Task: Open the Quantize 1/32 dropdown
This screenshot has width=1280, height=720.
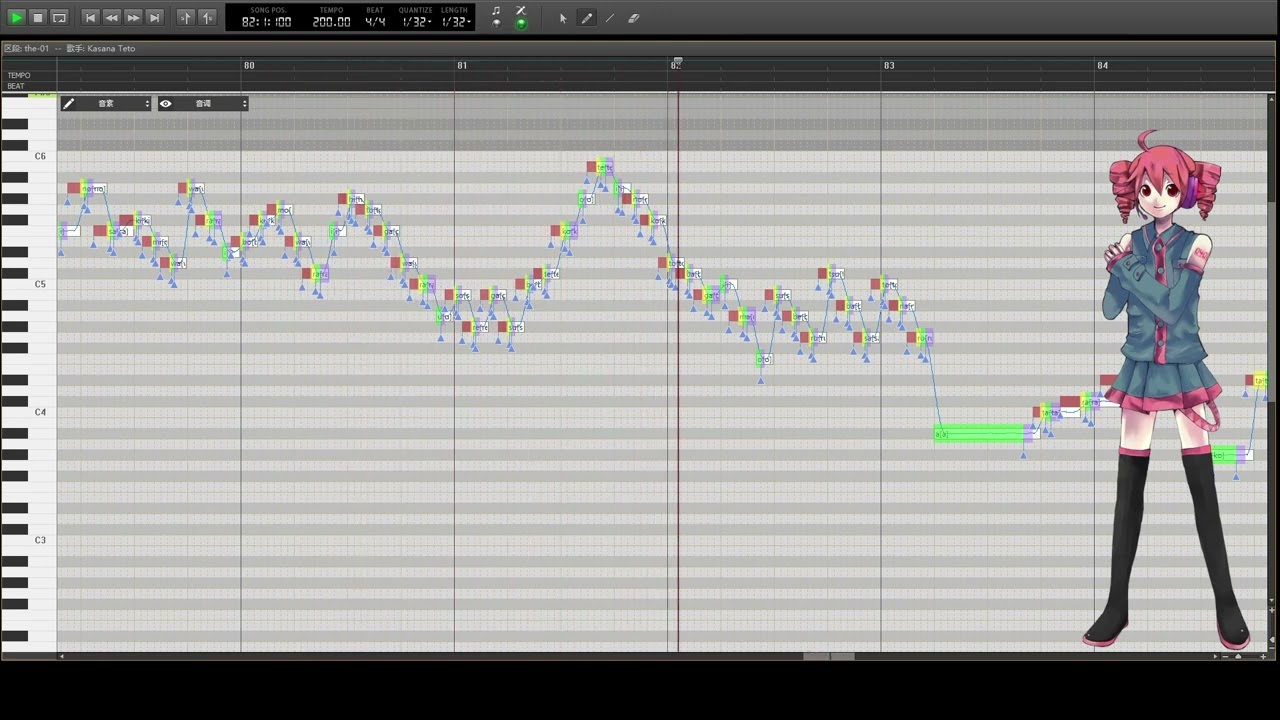Action: point(416,22)
